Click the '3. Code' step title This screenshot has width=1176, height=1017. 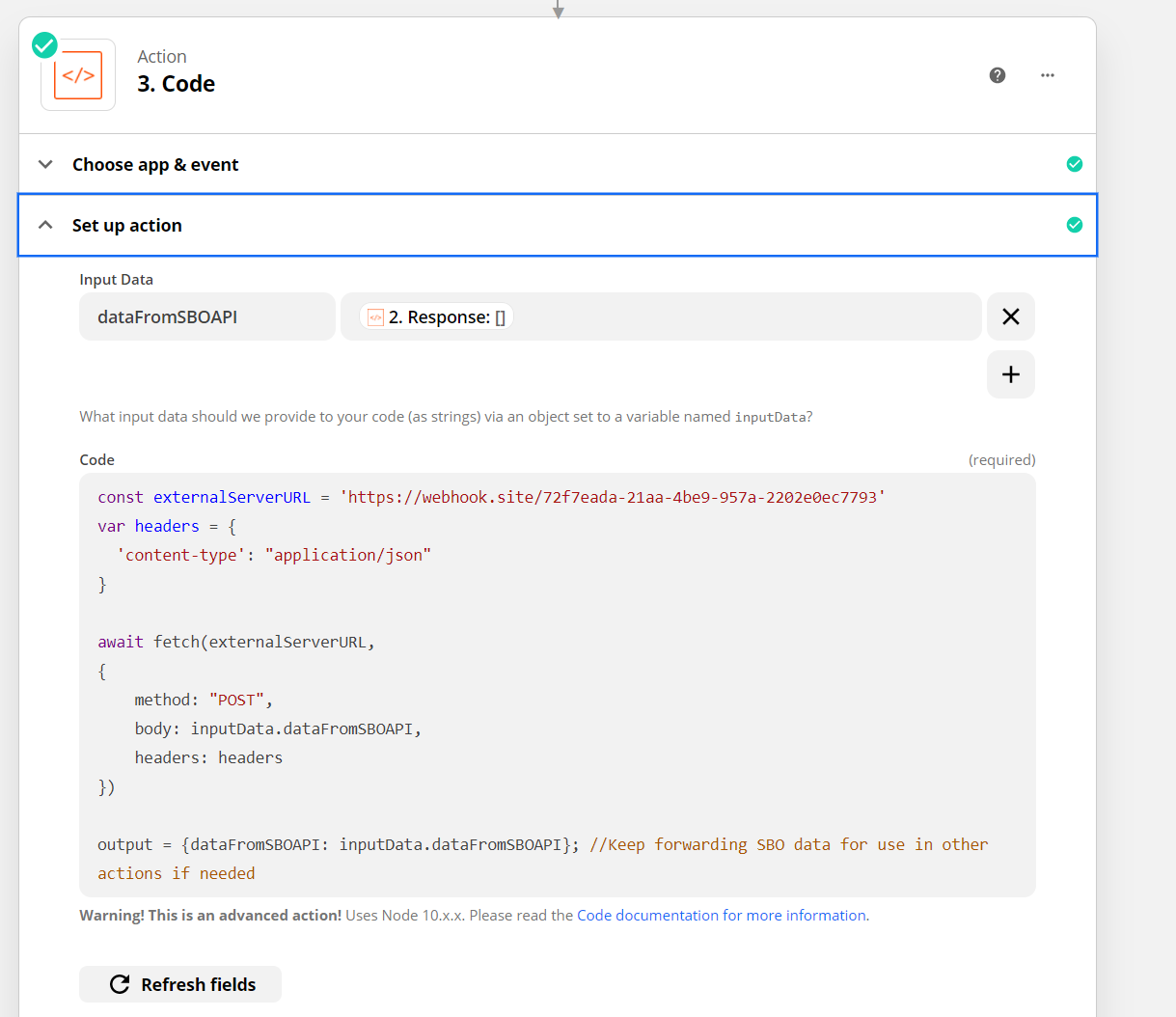point(176,84)
